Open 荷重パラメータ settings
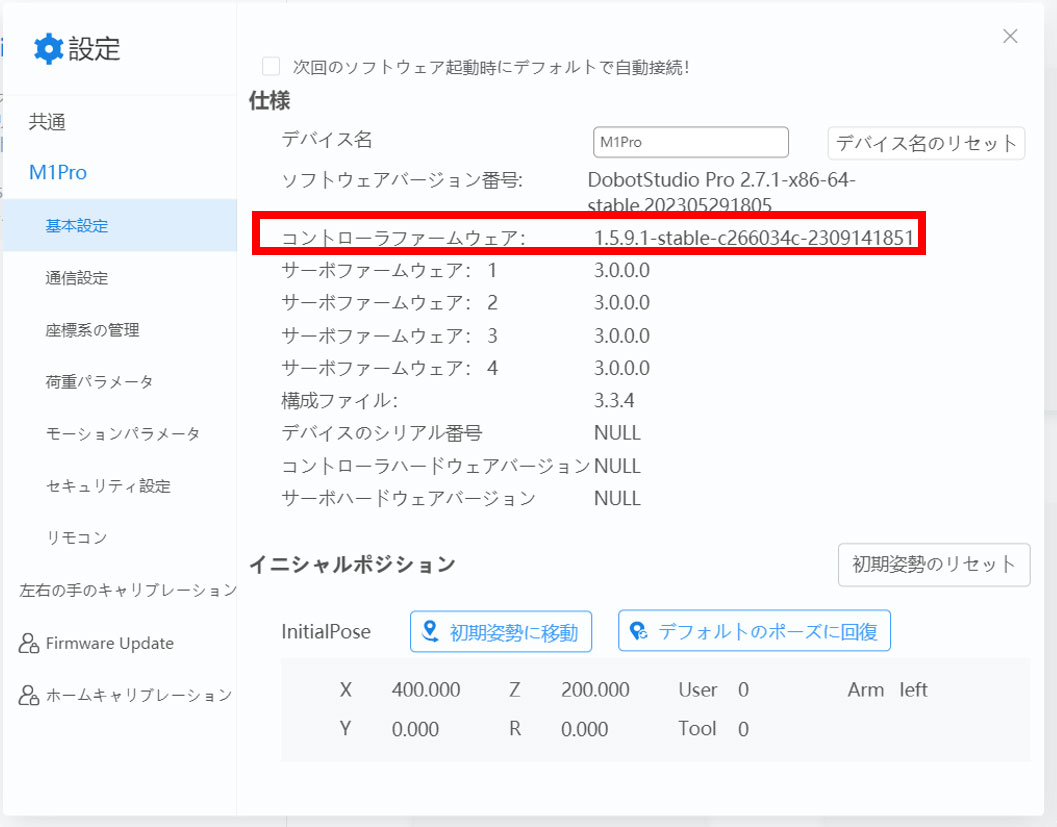1057x827 pixels. point(99,382)
